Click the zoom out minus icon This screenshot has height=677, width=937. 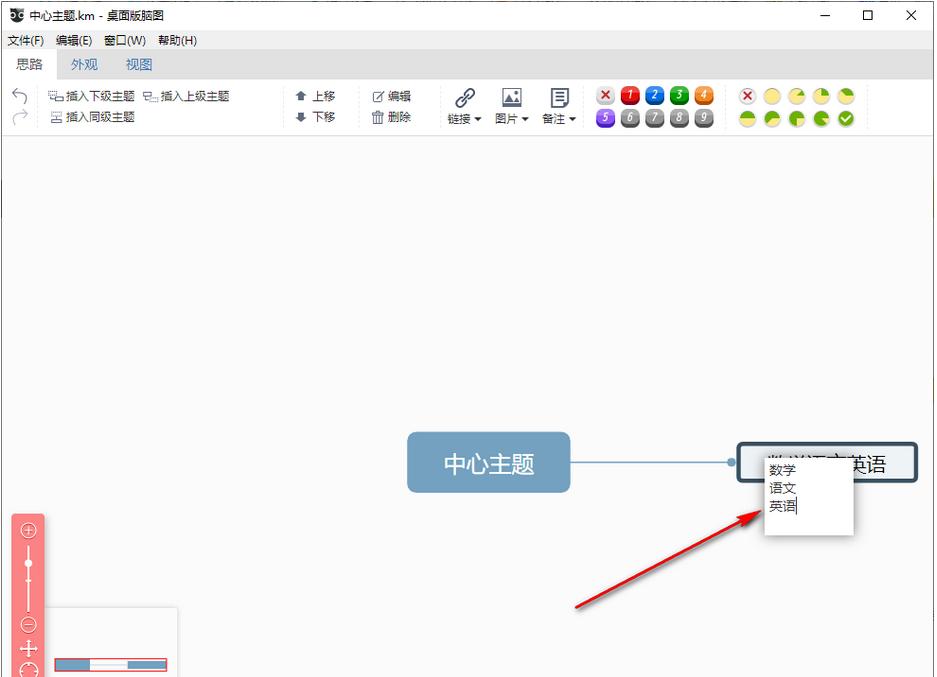coord(28,625)
